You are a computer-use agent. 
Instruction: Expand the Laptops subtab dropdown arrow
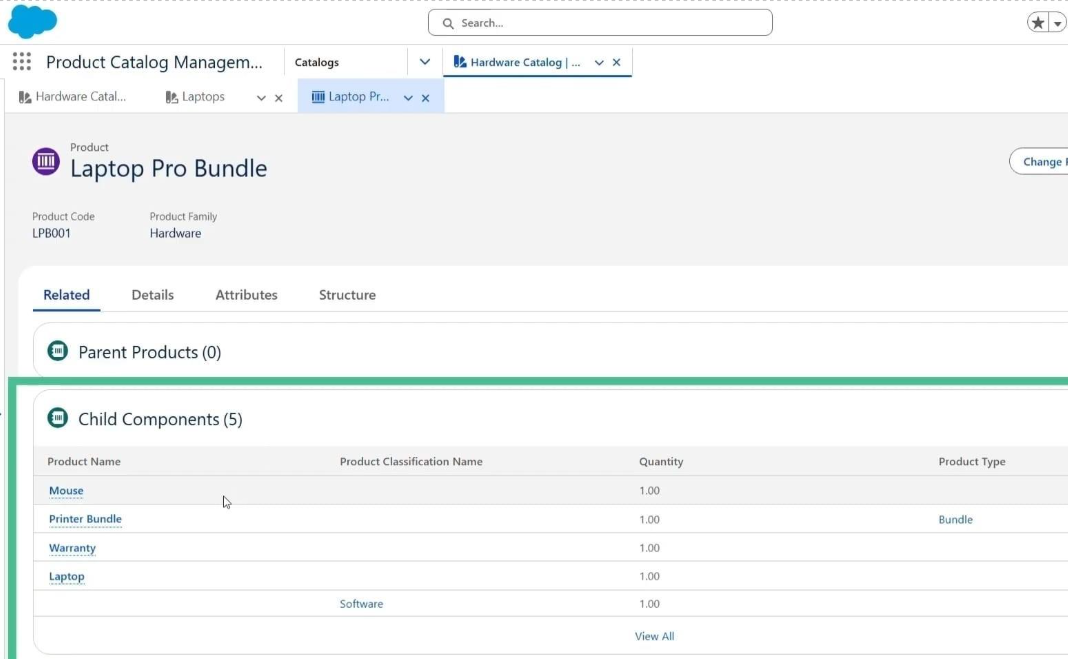click(x=261, y=98)
